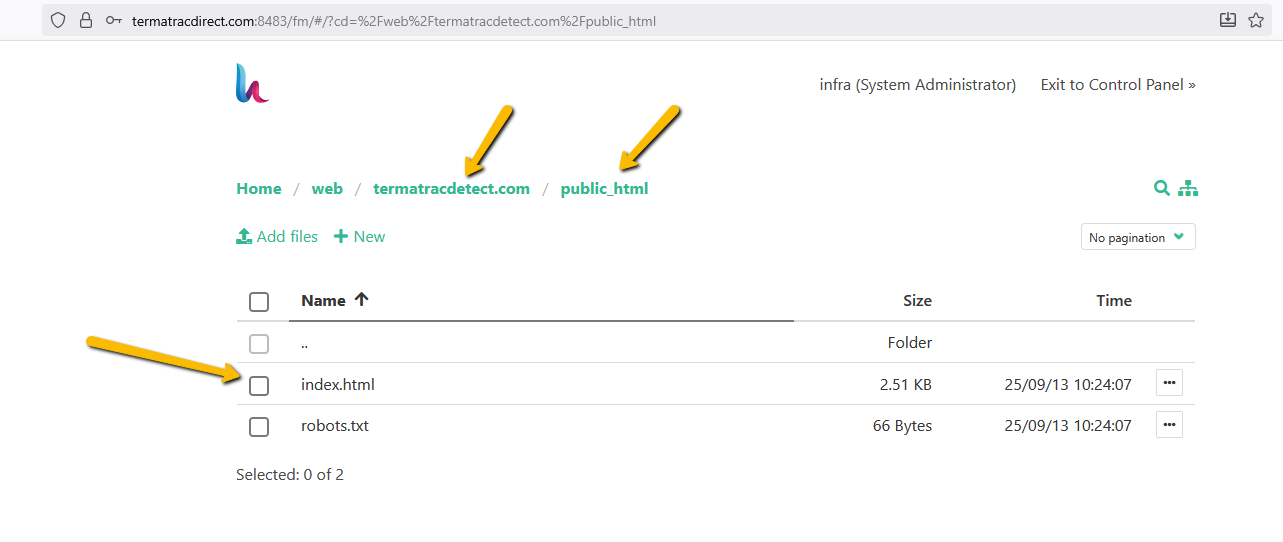Click the 'Folder' label in parent row
Viewport: 1283px width, 542px height.
pos(910,342)
